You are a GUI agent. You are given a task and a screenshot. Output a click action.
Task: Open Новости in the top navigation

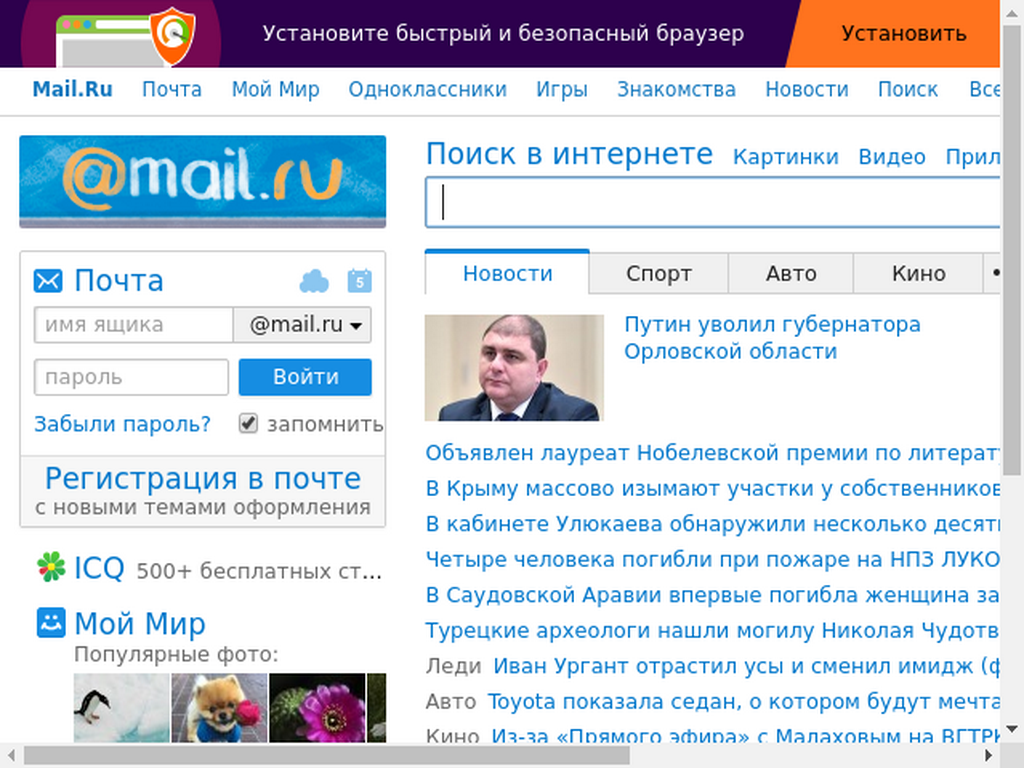point(807,89)
